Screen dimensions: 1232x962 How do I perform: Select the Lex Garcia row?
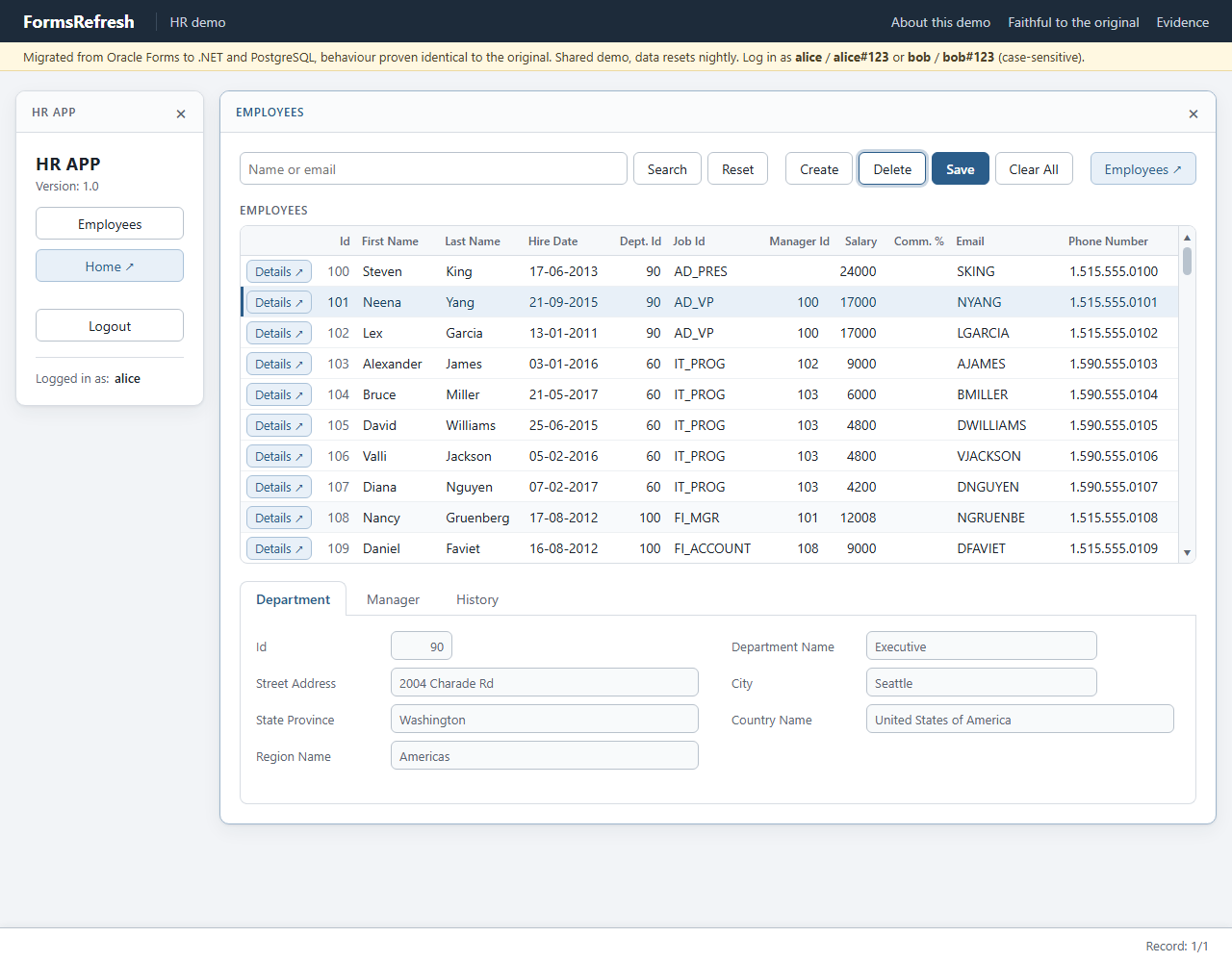(x=709, y=333)
